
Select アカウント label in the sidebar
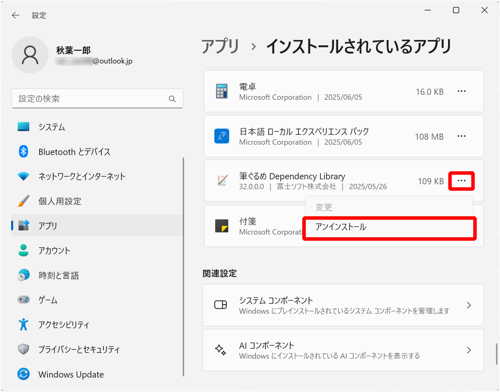54,251
